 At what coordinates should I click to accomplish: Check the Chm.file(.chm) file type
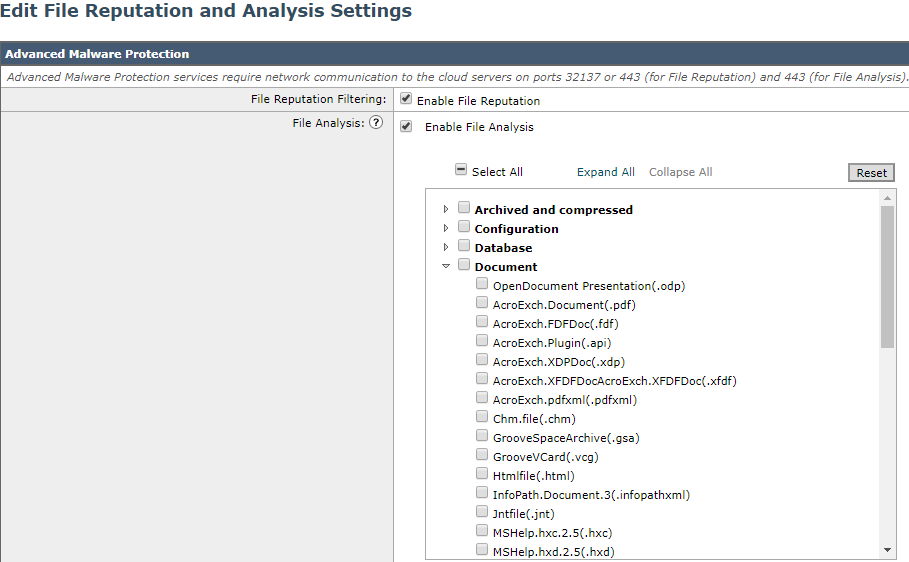point(482,416)
